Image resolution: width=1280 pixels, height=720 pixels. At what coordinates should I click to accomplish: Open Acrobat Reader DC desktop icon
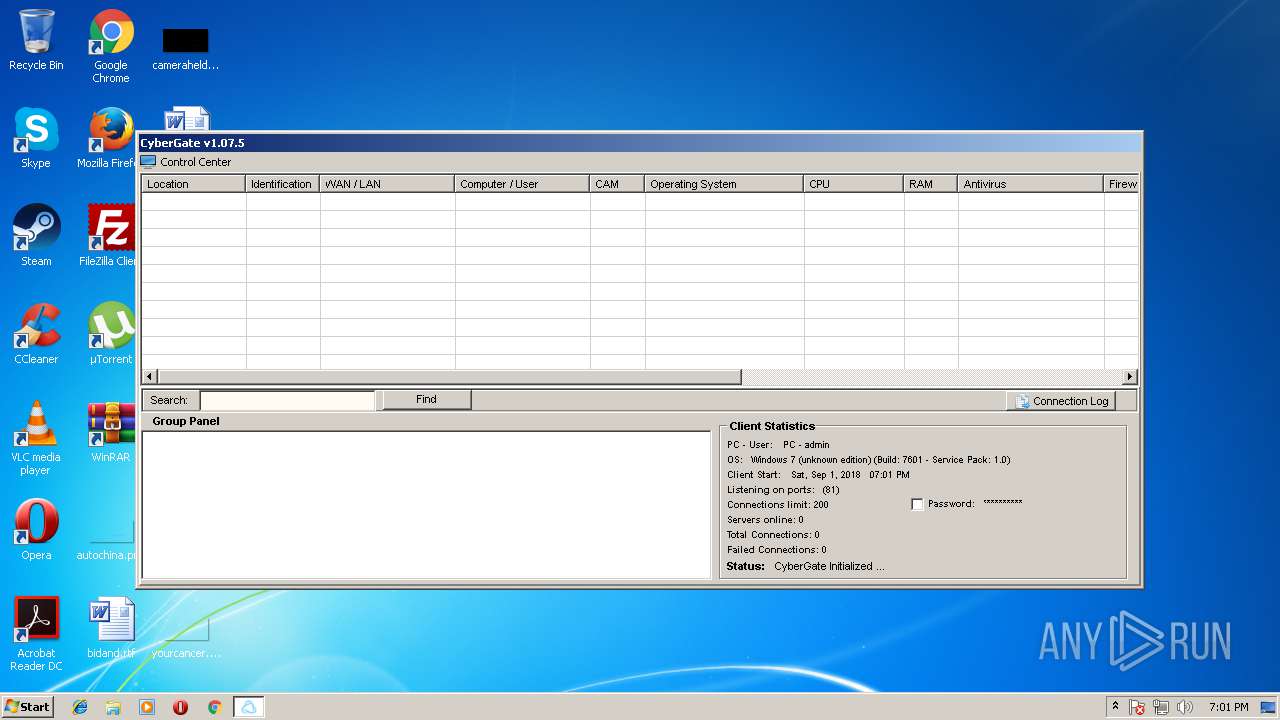pos(36,634)
